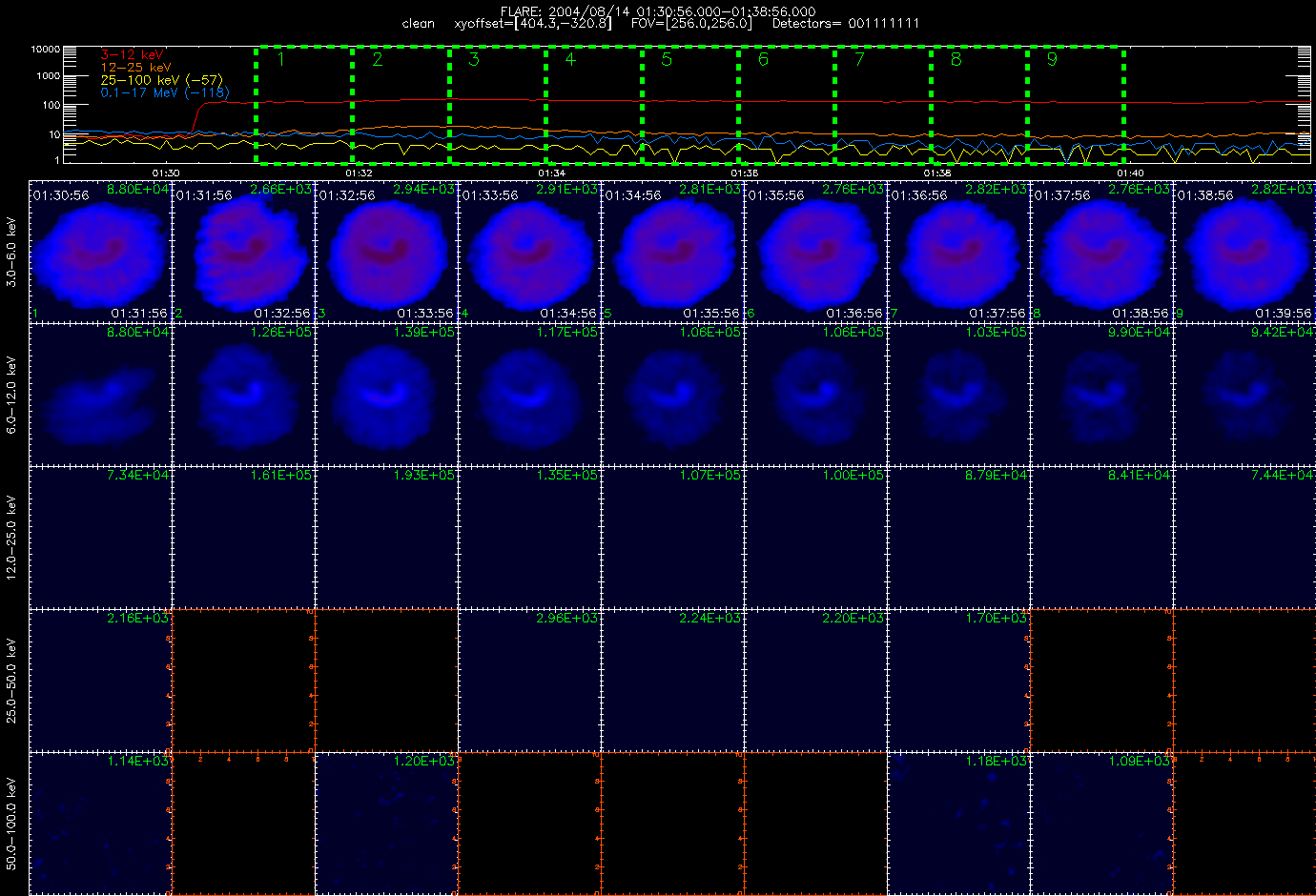Screen dimensions: 1316x896
Task: Click the peak value 8.41E+04
Action: point(1140,476)
